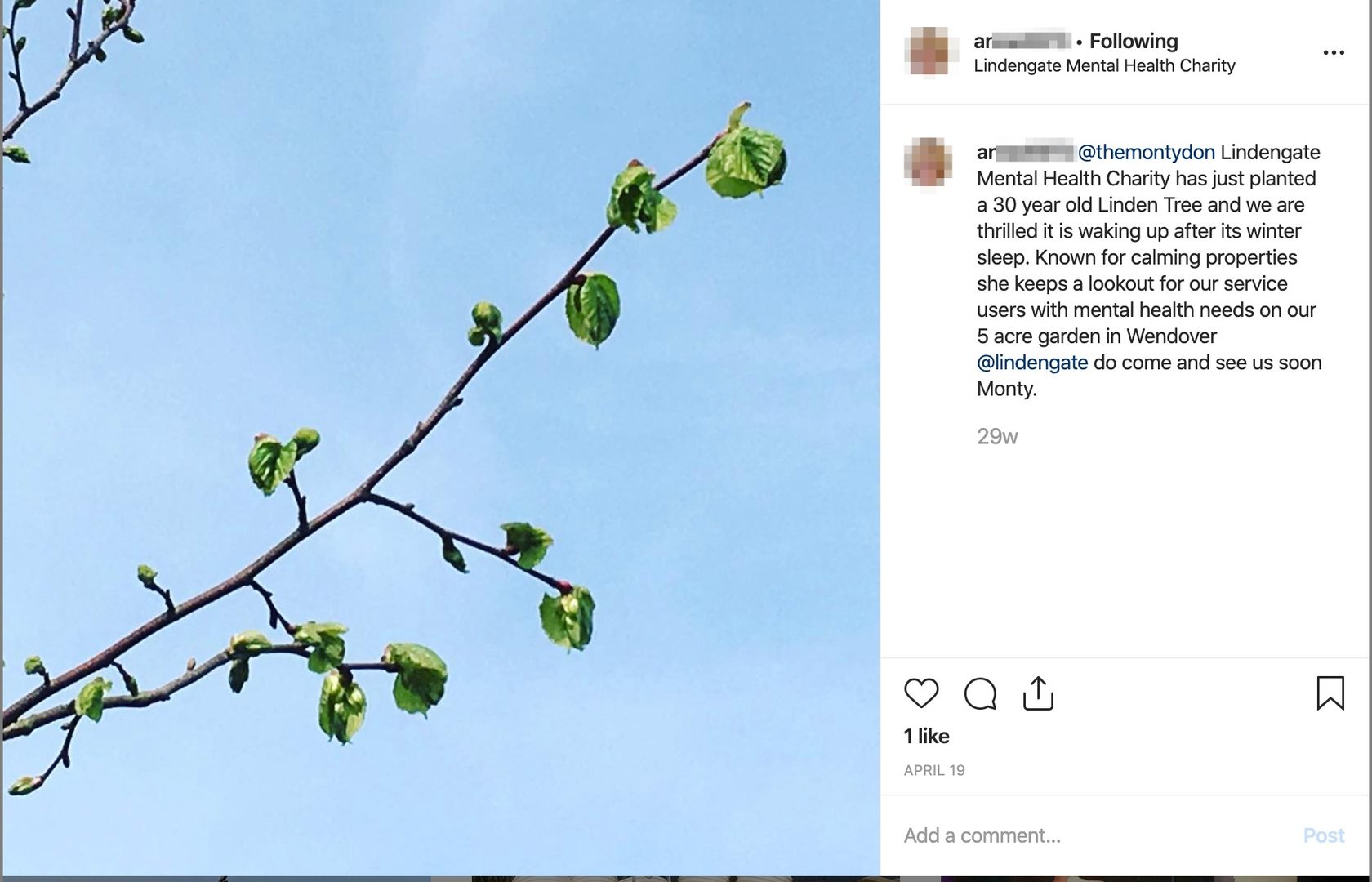Click the profile avatar beside the caption
This screenshot has height=882, width=1372.
(929, 162)
